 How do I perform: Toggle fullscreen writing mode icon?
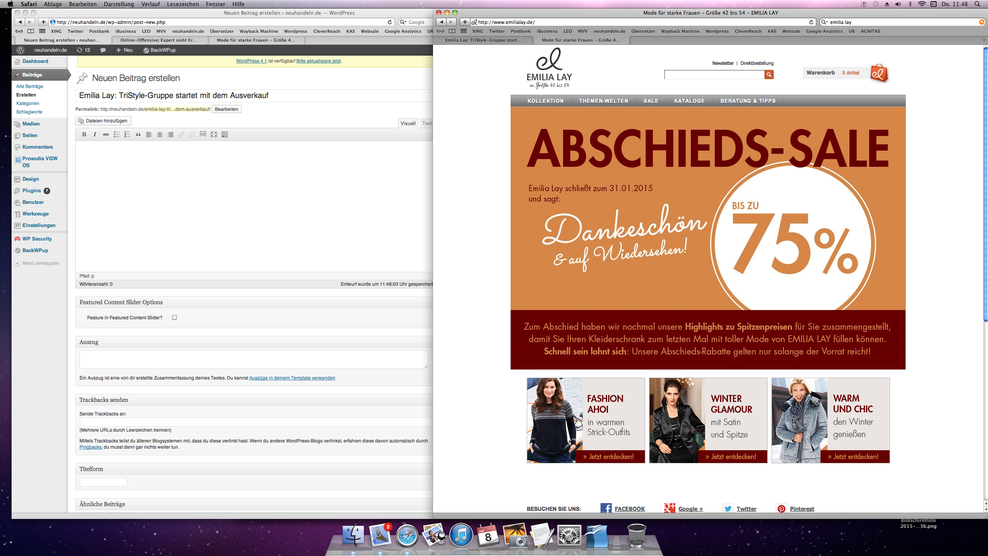(x=214, y=134)
